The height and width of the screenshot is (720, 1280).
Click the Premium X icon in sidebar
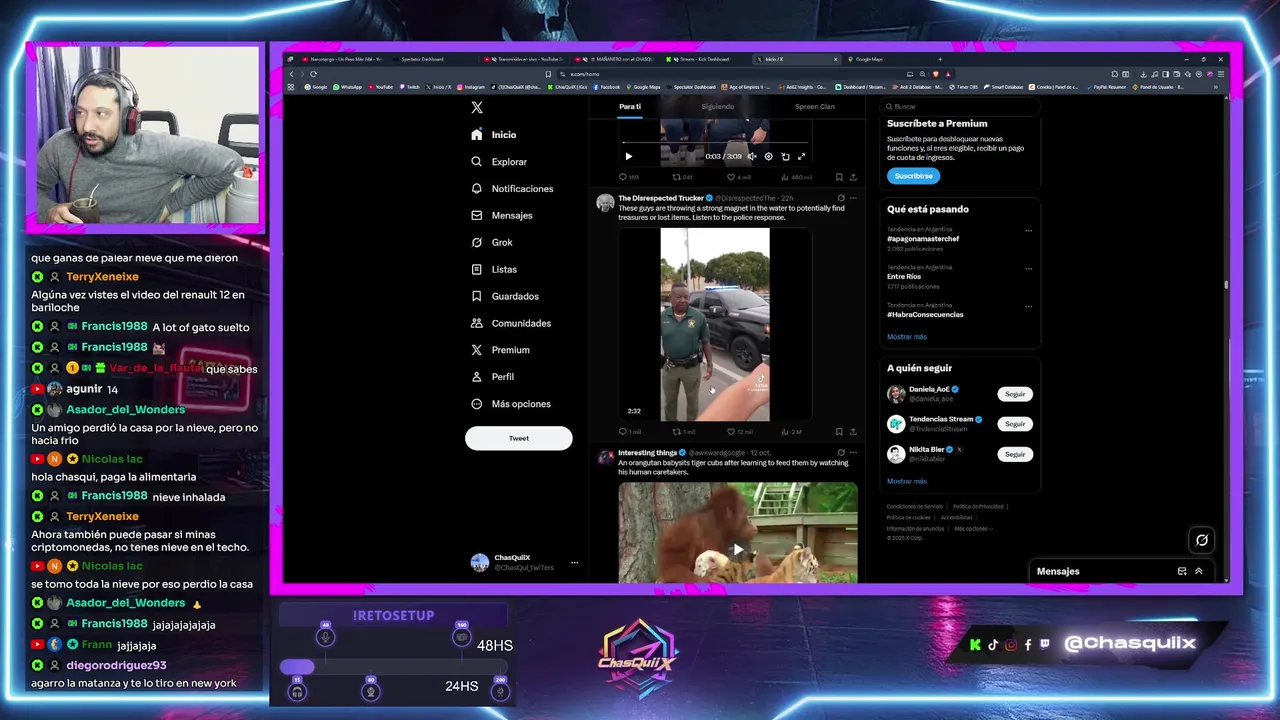[477, 350]
